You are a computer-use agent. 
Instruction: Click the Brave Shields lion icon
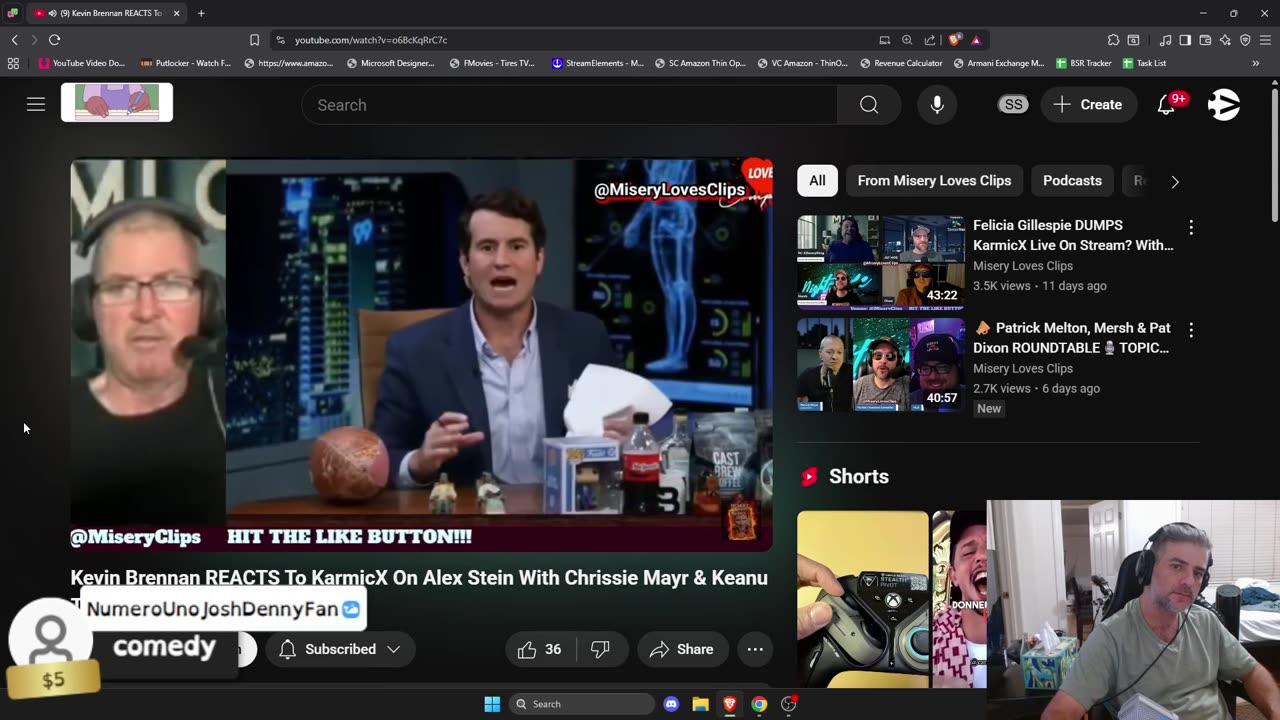tap(955, 40)
